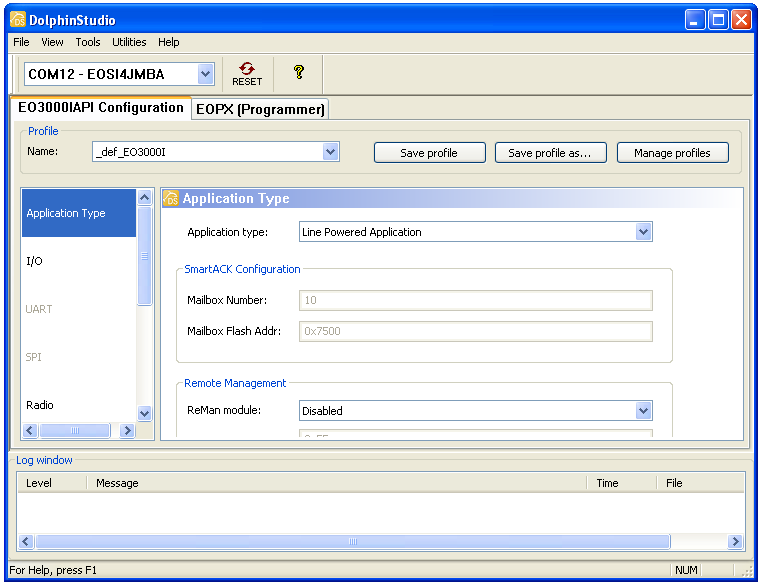762x585 pixels.
Task: Click the Manage profiles button
Action: 673,153
